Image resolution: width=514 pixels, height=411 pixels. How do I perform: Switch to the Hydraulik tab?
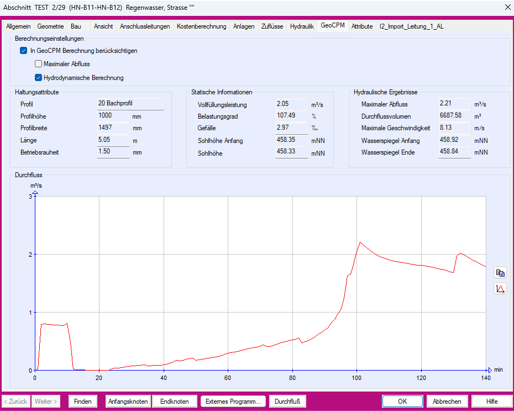click(302, 26)
